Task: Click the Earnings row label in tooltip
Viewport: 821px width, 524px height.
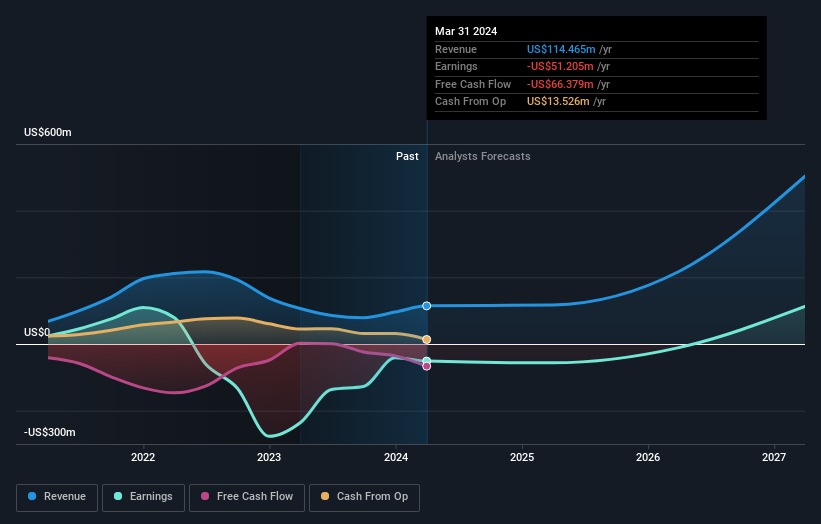Action: pyautogui.click(x=456, y=66)
